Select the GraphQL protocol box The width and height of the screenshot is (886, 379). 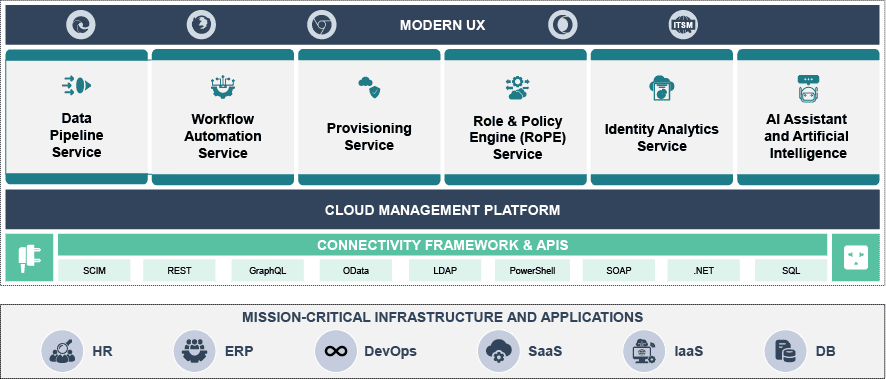point(268,271)
